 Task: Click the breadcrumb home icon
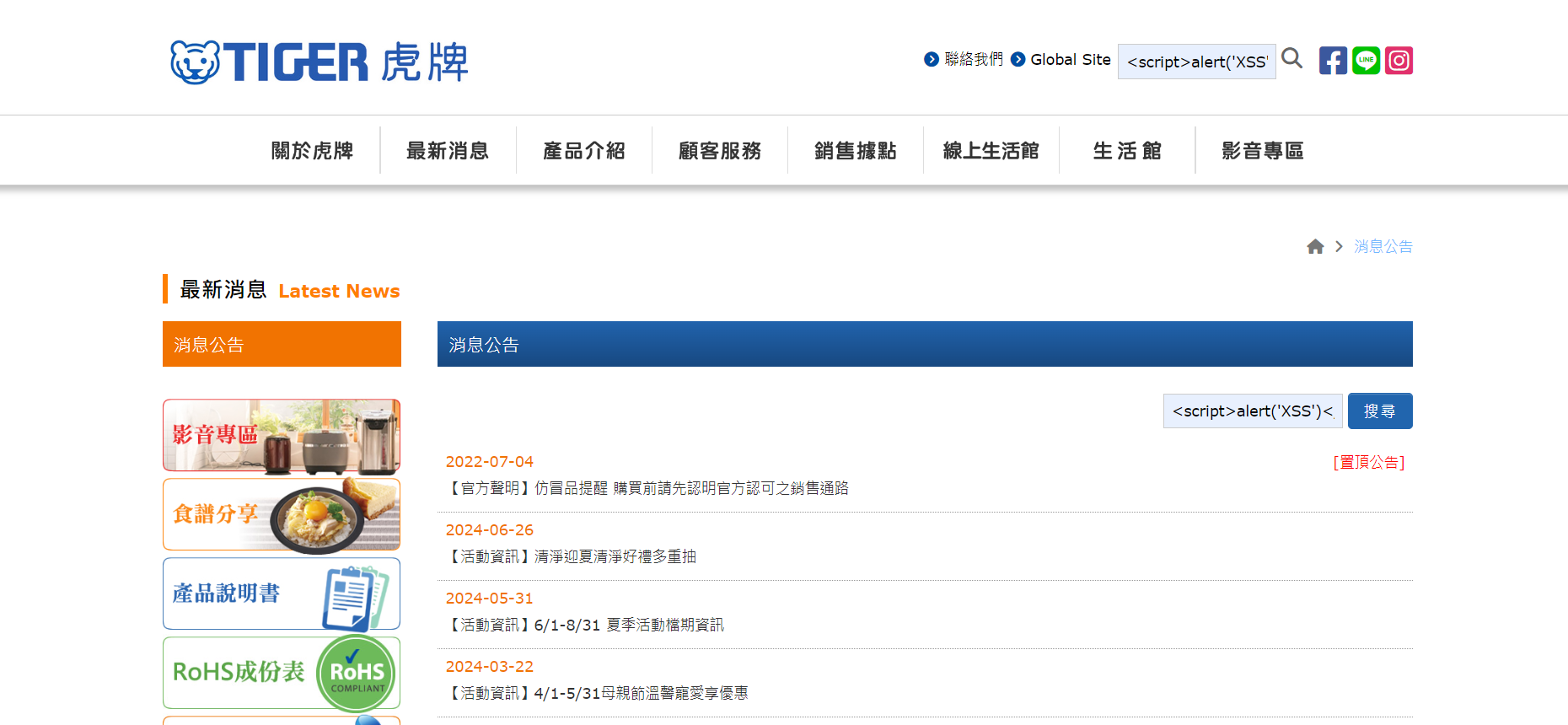coord(1315,246)
